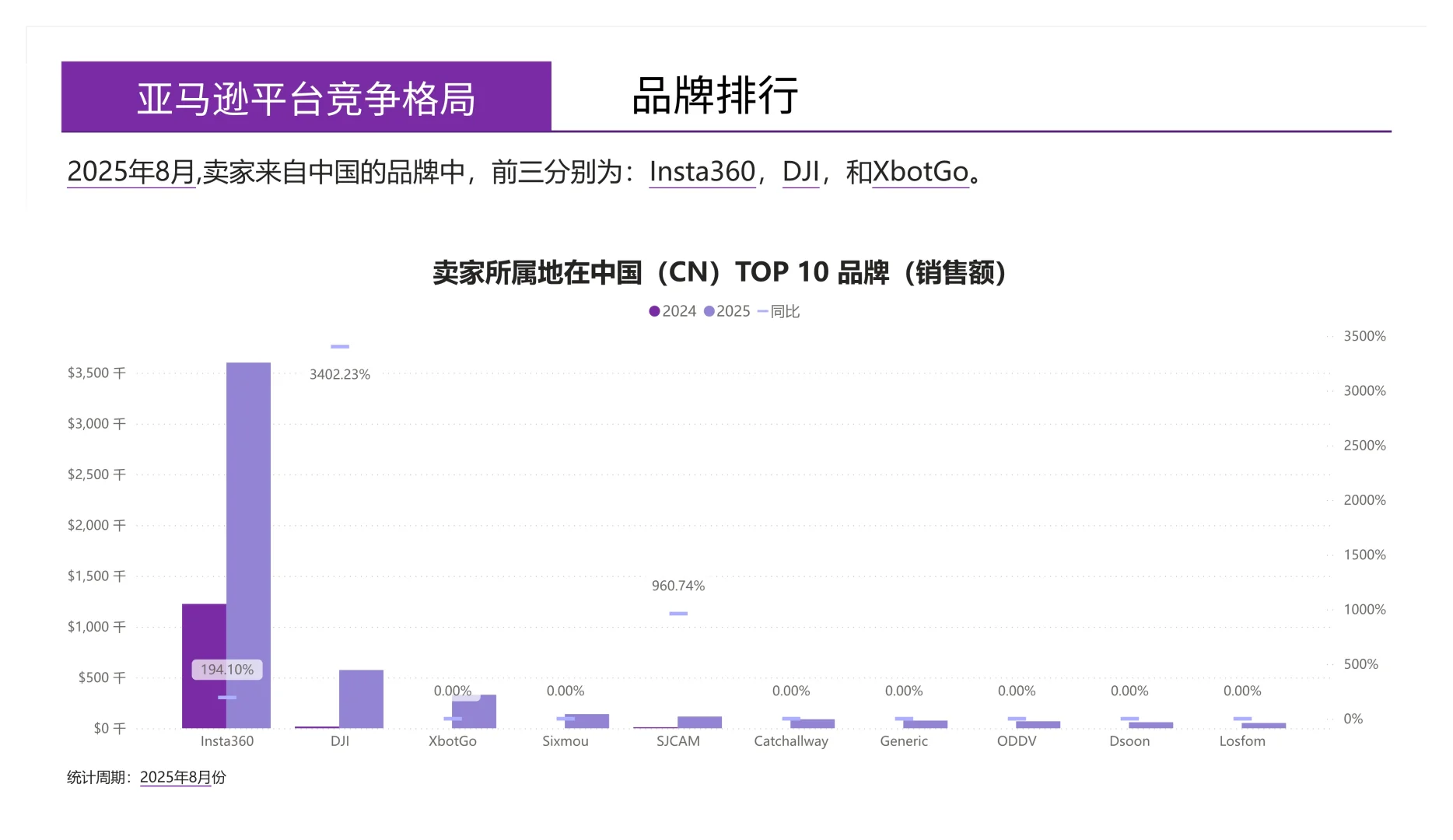Click the 960.74% data label above SJCAM

[678, 586]
